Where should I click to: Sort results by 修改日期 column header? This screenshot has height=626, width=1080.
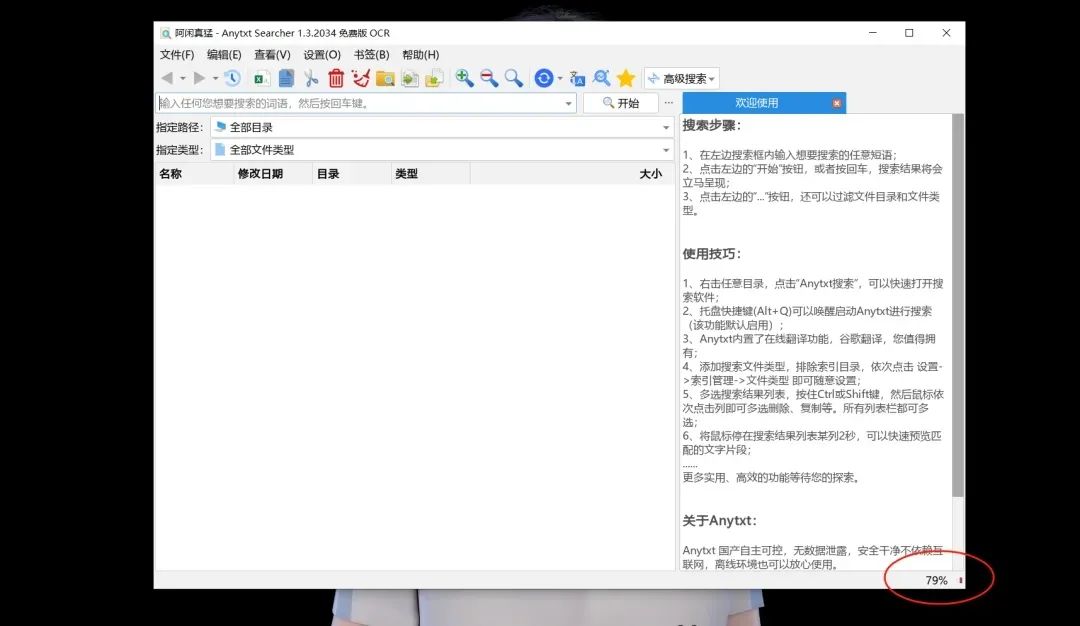tap(273, 174)
